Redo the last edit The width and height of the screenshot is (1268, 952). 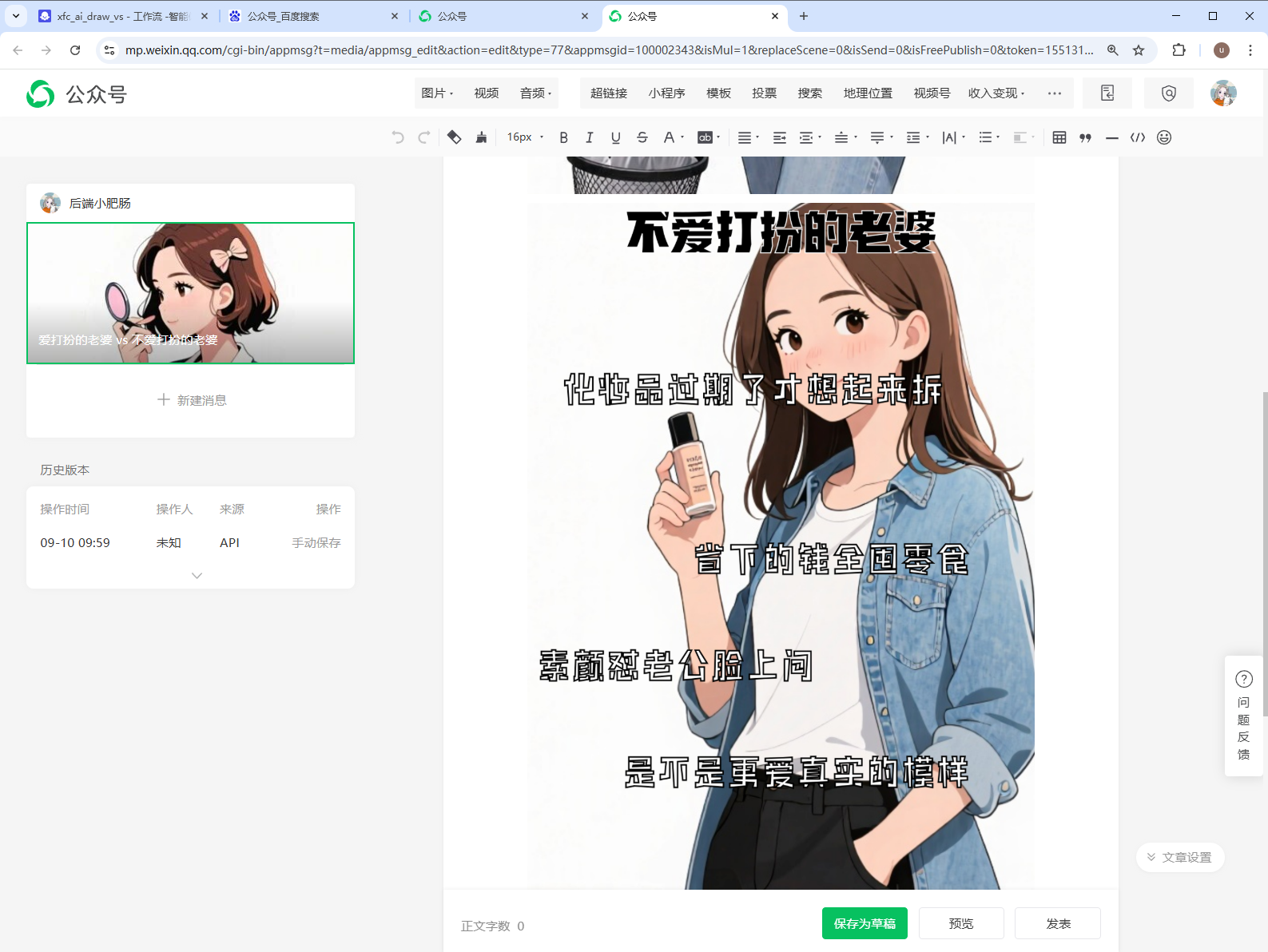[x=424, y=137]
